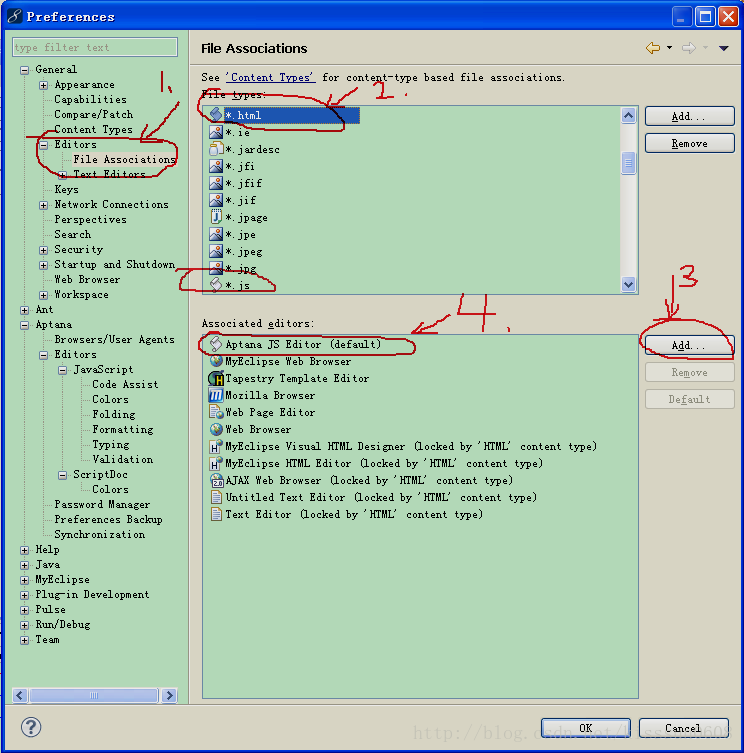Image resolution: width=744 pixels, height=753 pixels.
Task: Click the MyEclipse Web Browser globe icon
Action: pos(216,361)
